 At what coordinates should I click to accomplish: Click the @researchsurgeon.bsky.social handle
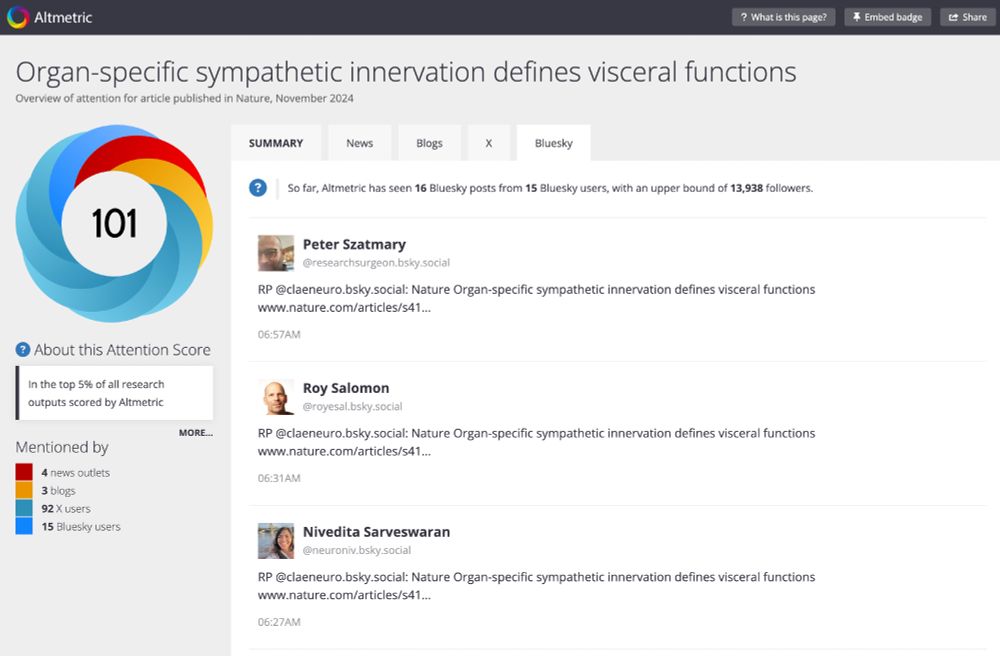[x=376, y=263]
